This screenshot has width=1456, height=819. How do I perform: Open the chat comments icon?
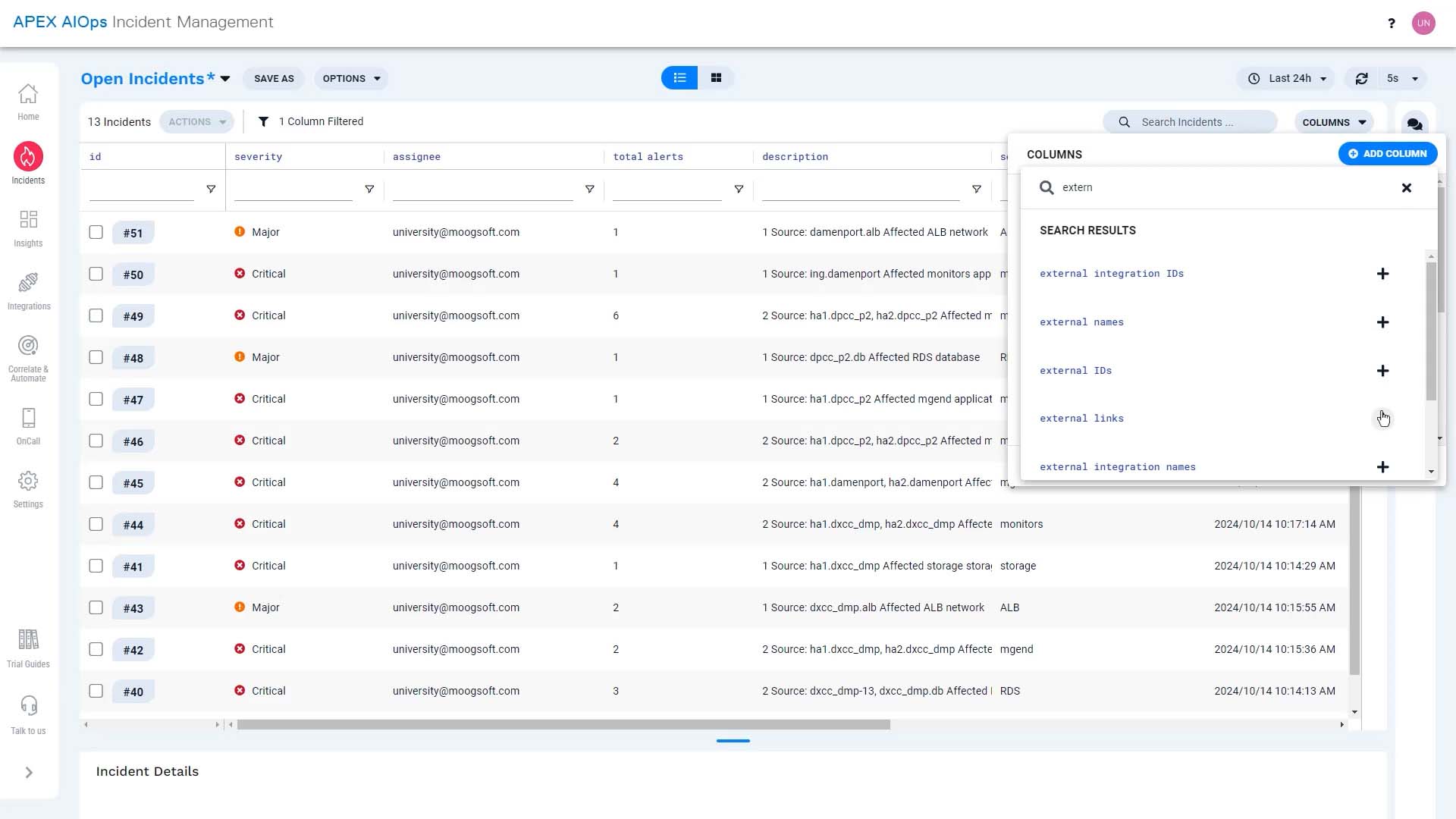[1414, 124]
